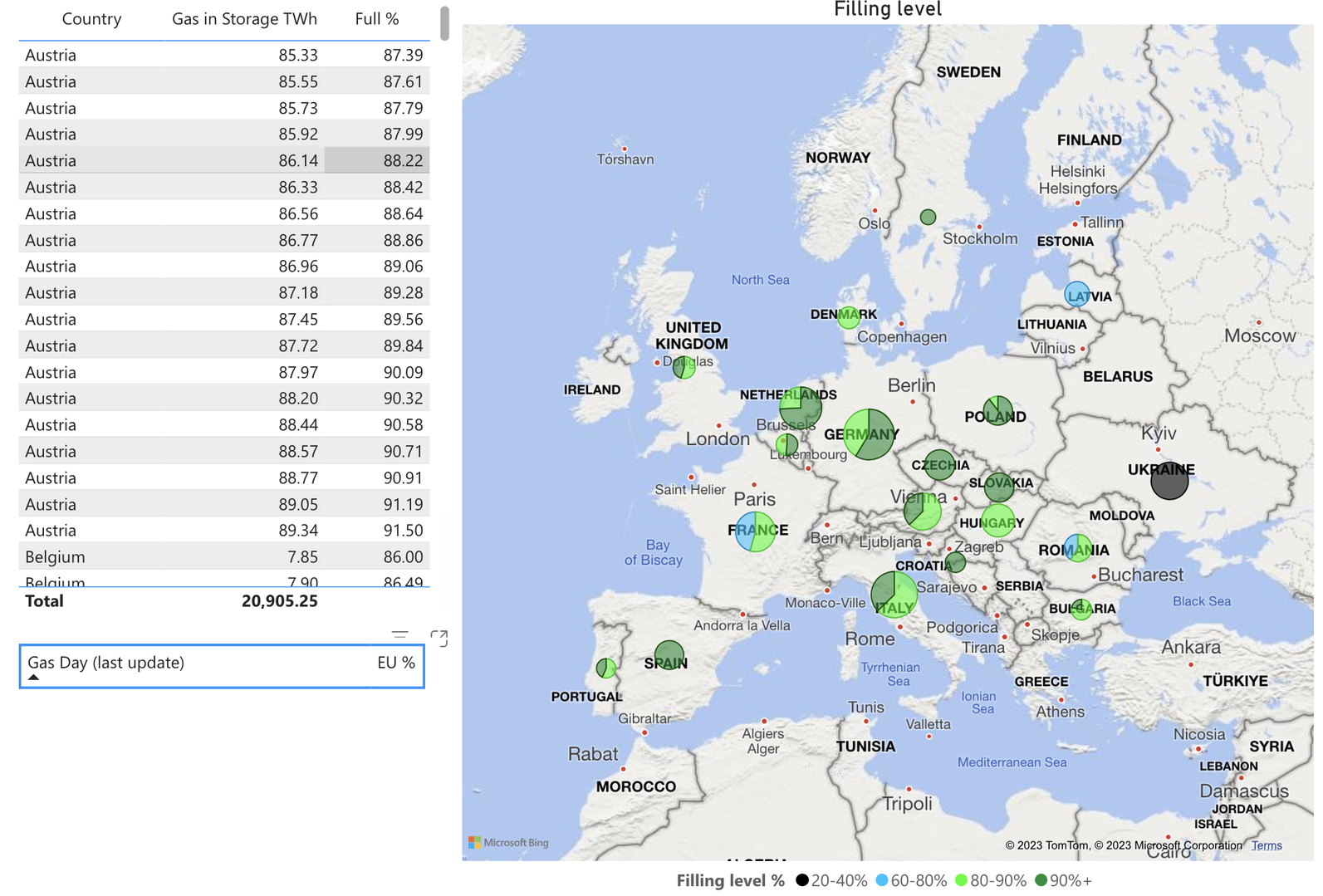The image size is (1323, 896).
Task: Toggle the 90%+ filling level legend
Action: (1064, 880)
